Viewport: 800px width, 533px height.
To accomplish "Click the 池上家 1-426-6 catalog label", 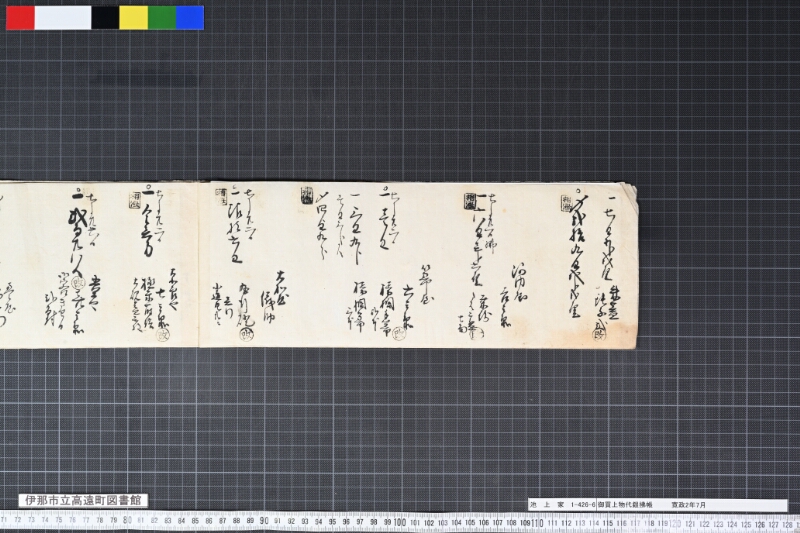I will coord(562,504).
